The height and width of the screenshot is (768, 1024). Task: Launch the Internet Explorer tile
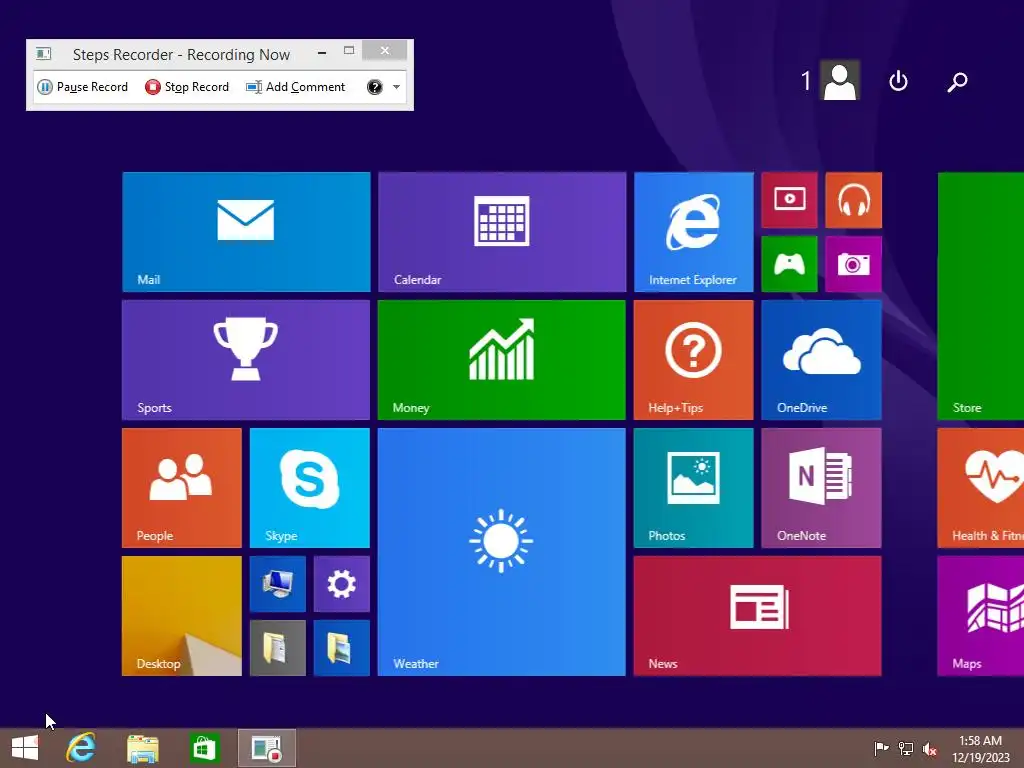coord(694,232)
